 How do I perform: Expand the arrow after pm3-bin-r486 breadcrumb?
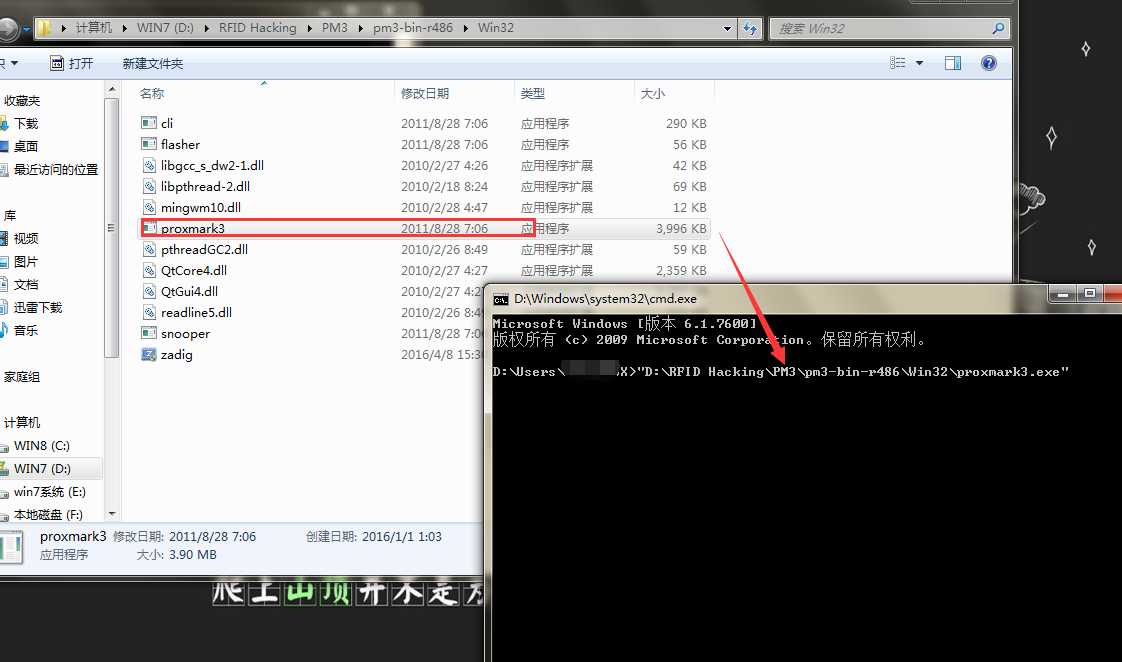(466, 28)
